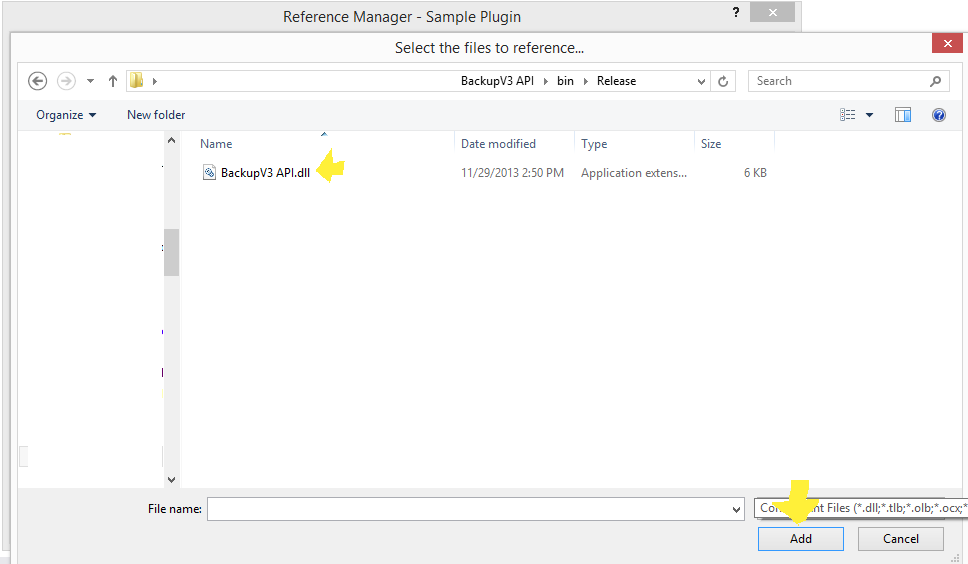This screenshot has width=968, height=564.
Task: Open the File name dropdown arrow
Action: [736, 510]
